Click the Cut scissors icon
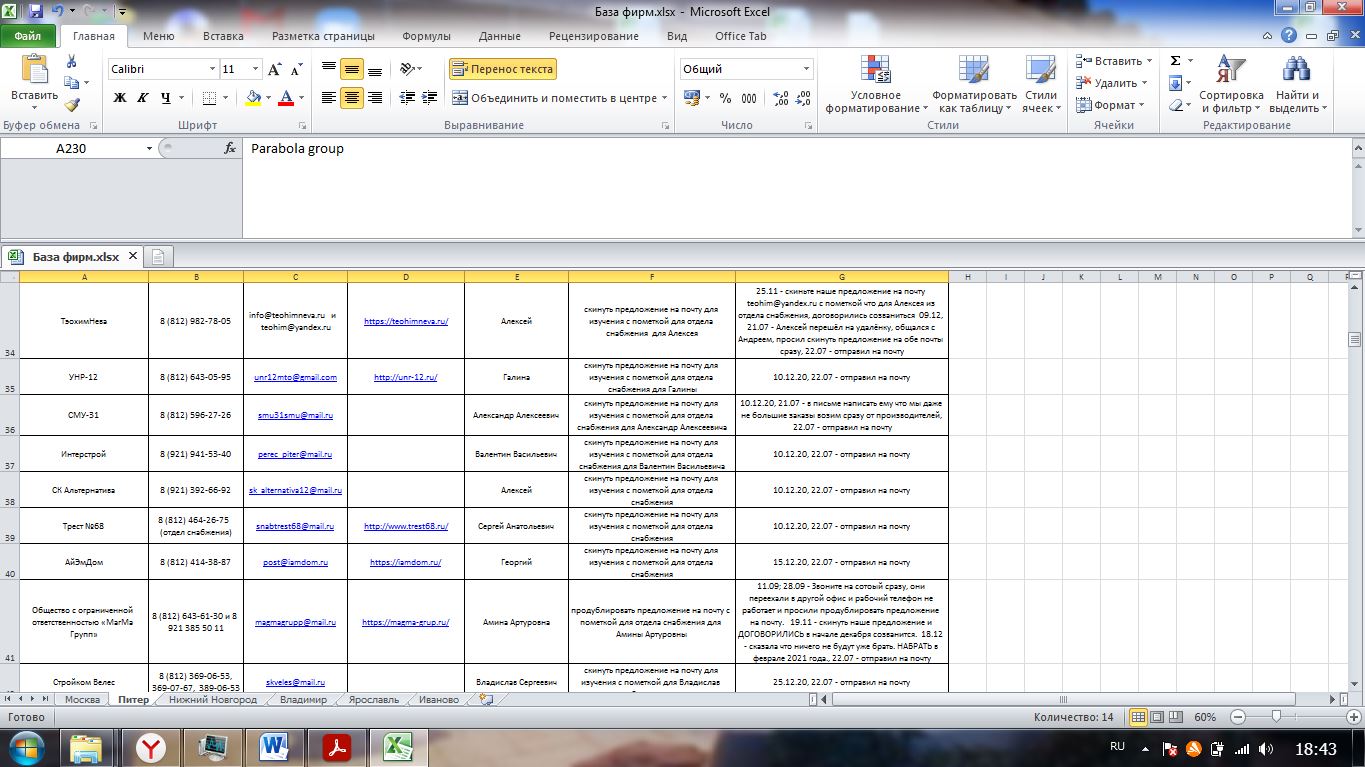This screenshot has height=767, width=1365. 71,62
